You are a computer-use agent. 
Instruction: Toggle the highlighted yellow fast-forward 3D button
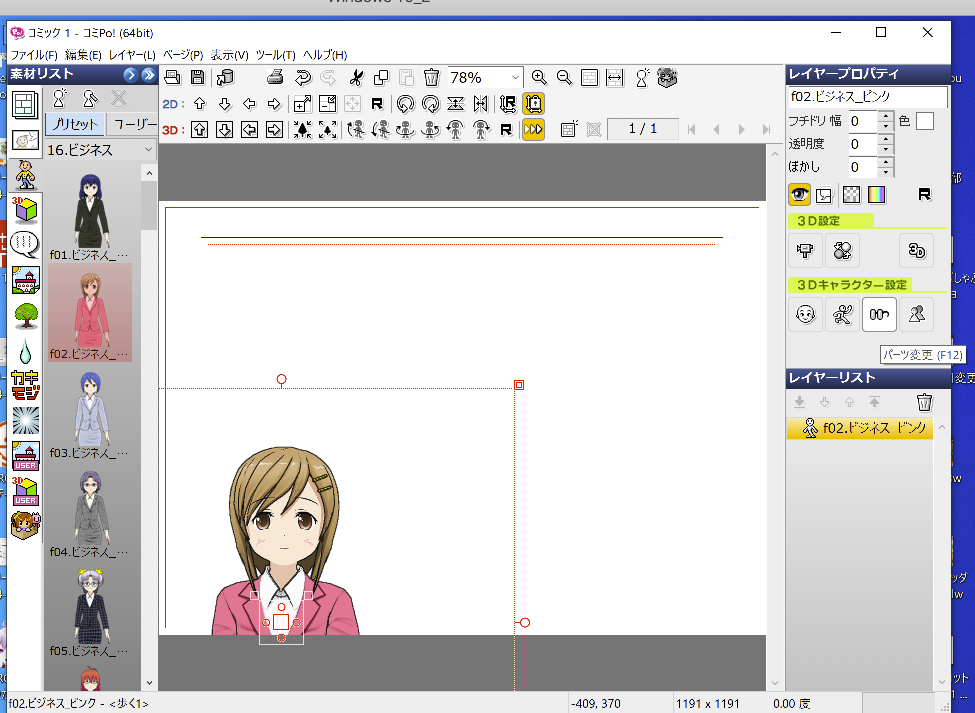tap(533, 129)
